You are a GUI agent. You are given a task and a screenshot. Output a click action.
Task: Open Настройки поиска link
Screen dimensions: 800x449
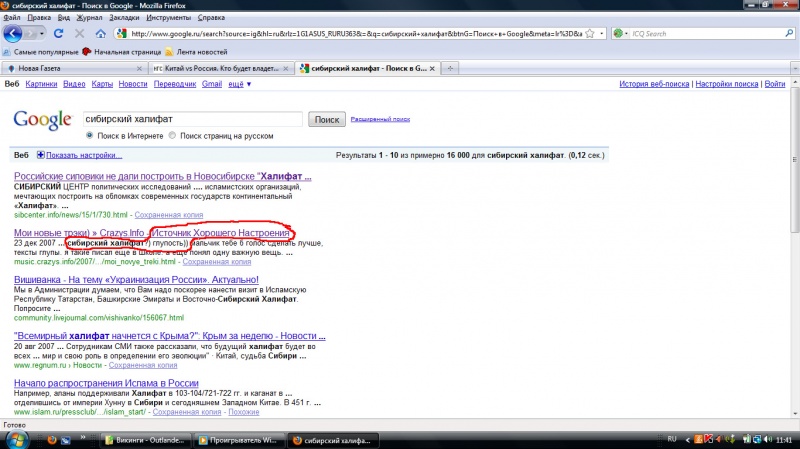pos(727,84)
